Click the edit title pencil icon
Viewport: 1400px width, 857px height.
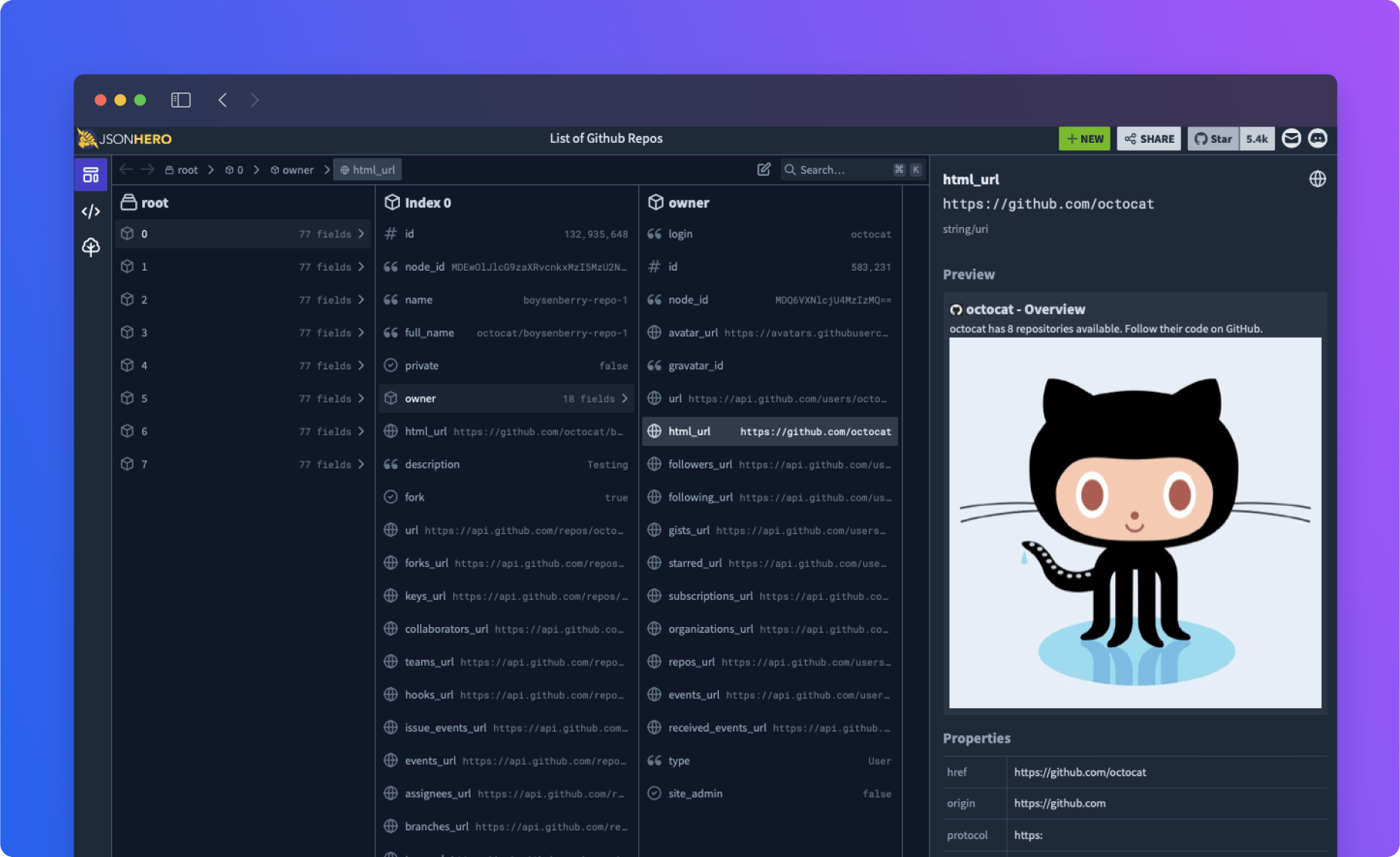[764, 170]
